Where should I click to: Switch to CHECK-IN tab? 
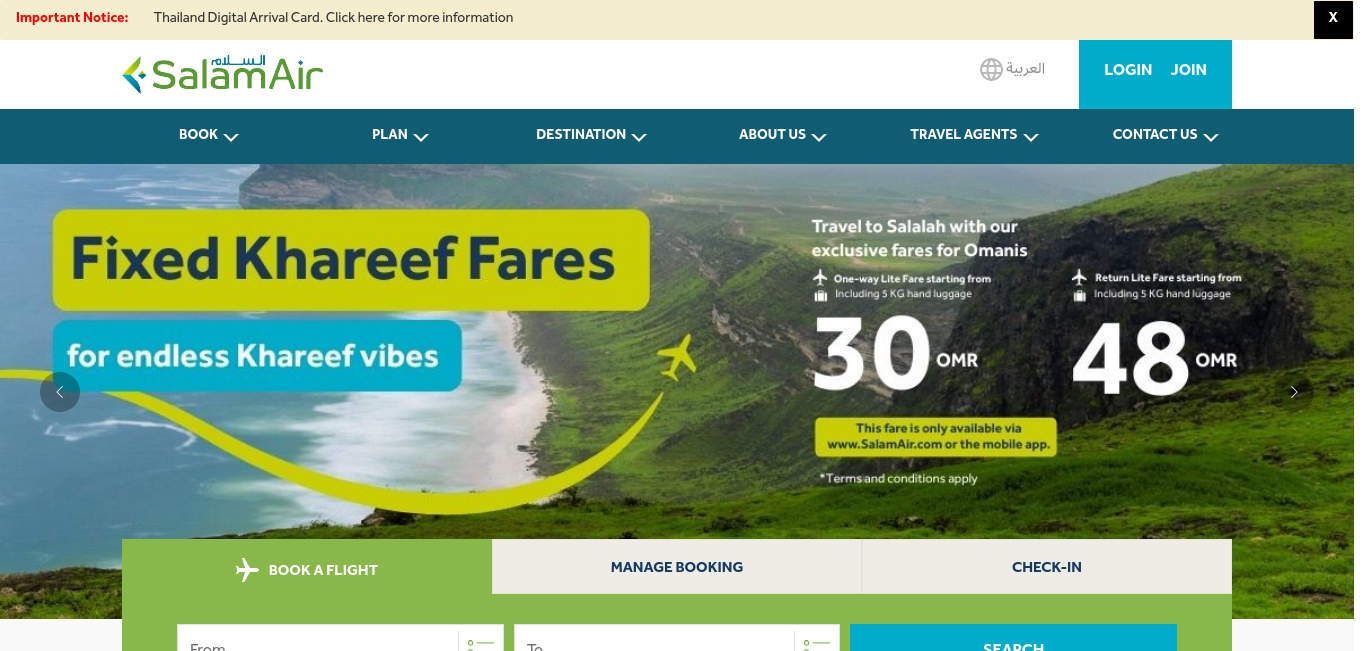[x=1047, y=567]
